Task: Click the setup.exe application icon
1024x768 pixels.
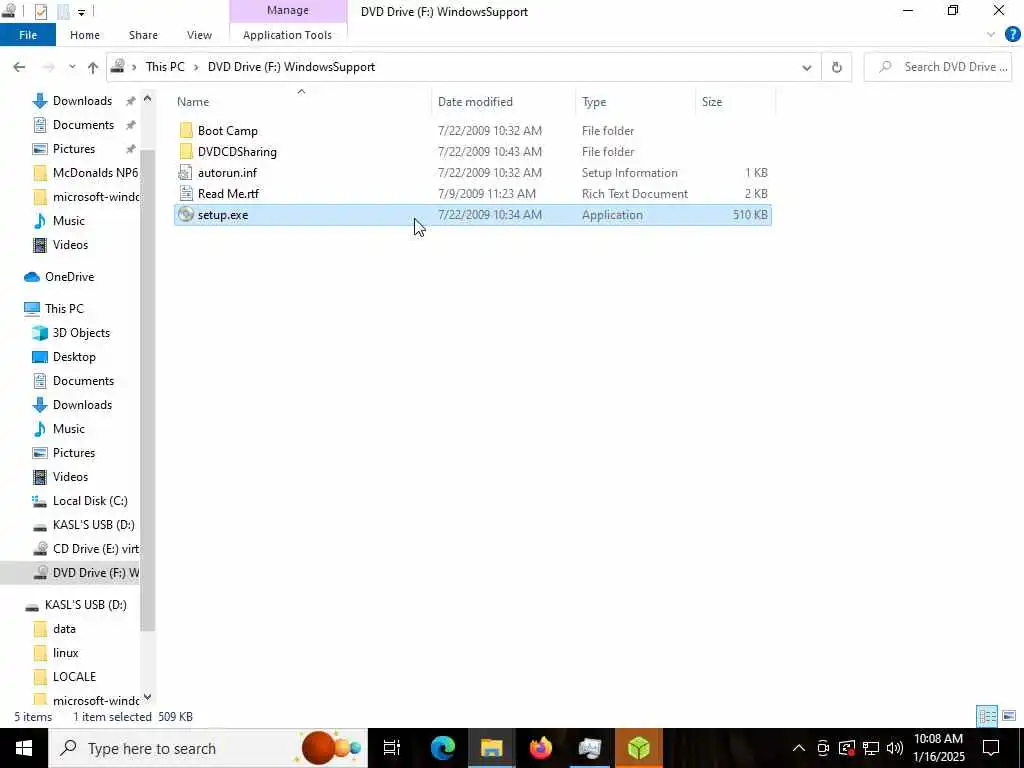Action: tap(186, 215)
